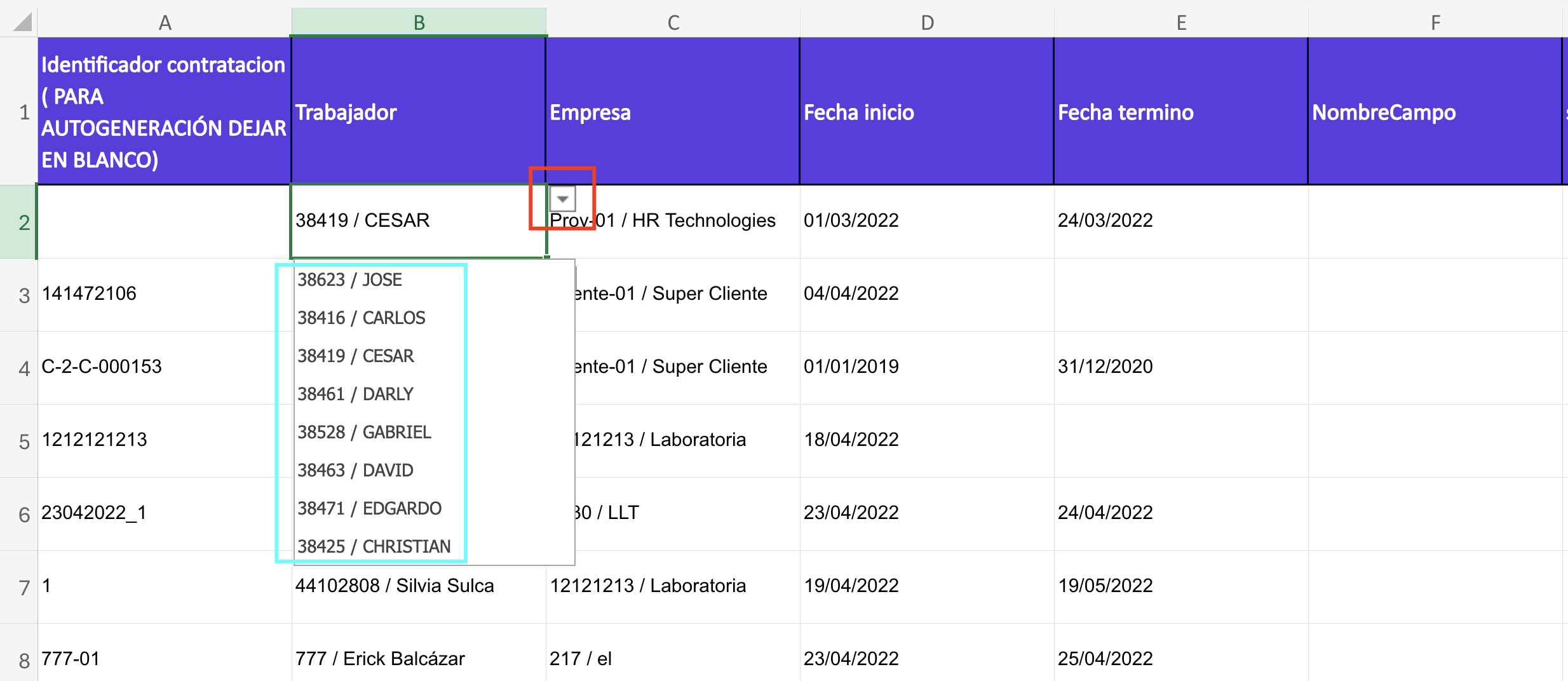This screenshot has height=681, width=1568.
Task: Click the 'Identificador contratacion' header cell
Action: coord(165,112)
